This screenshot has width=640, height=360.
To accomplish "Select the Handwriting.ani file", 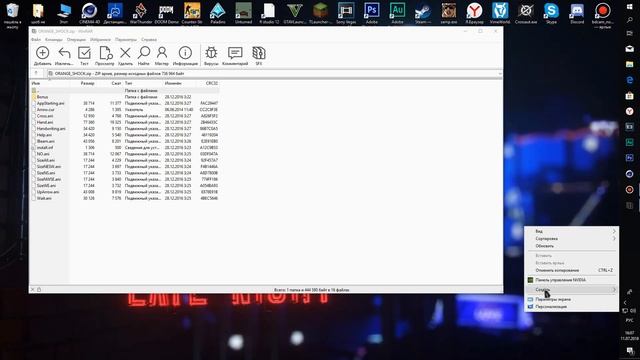I will point(125,129).
